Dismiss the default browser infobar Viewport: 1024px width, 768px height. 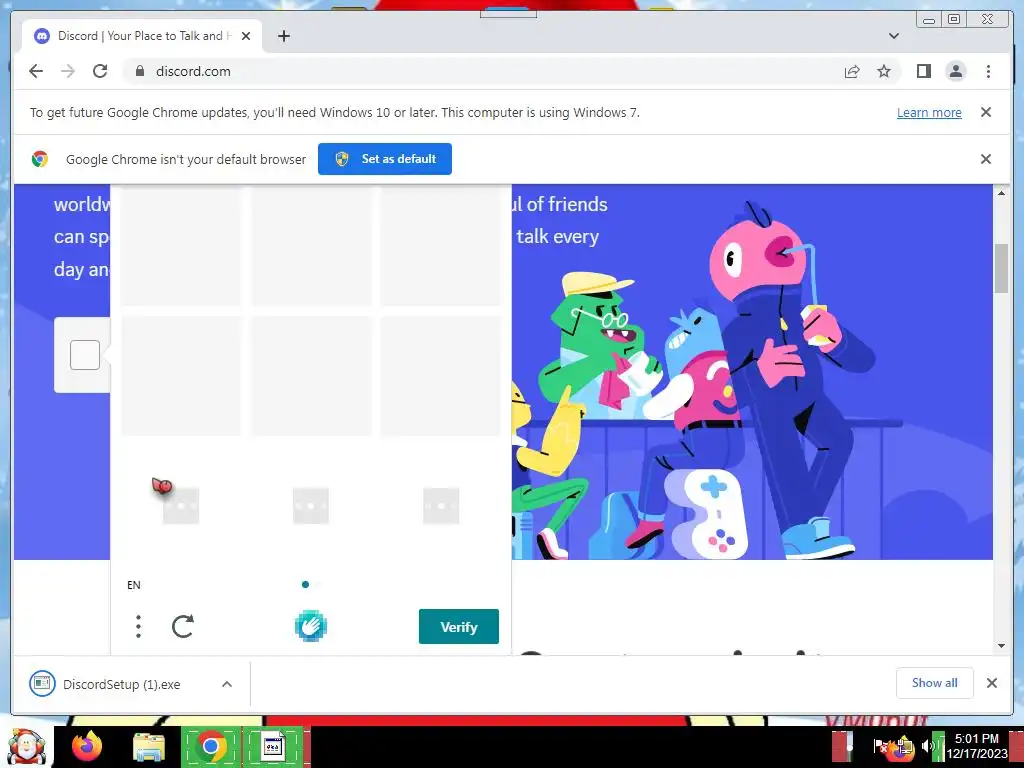pyautogui.click(x=986, y=159)
